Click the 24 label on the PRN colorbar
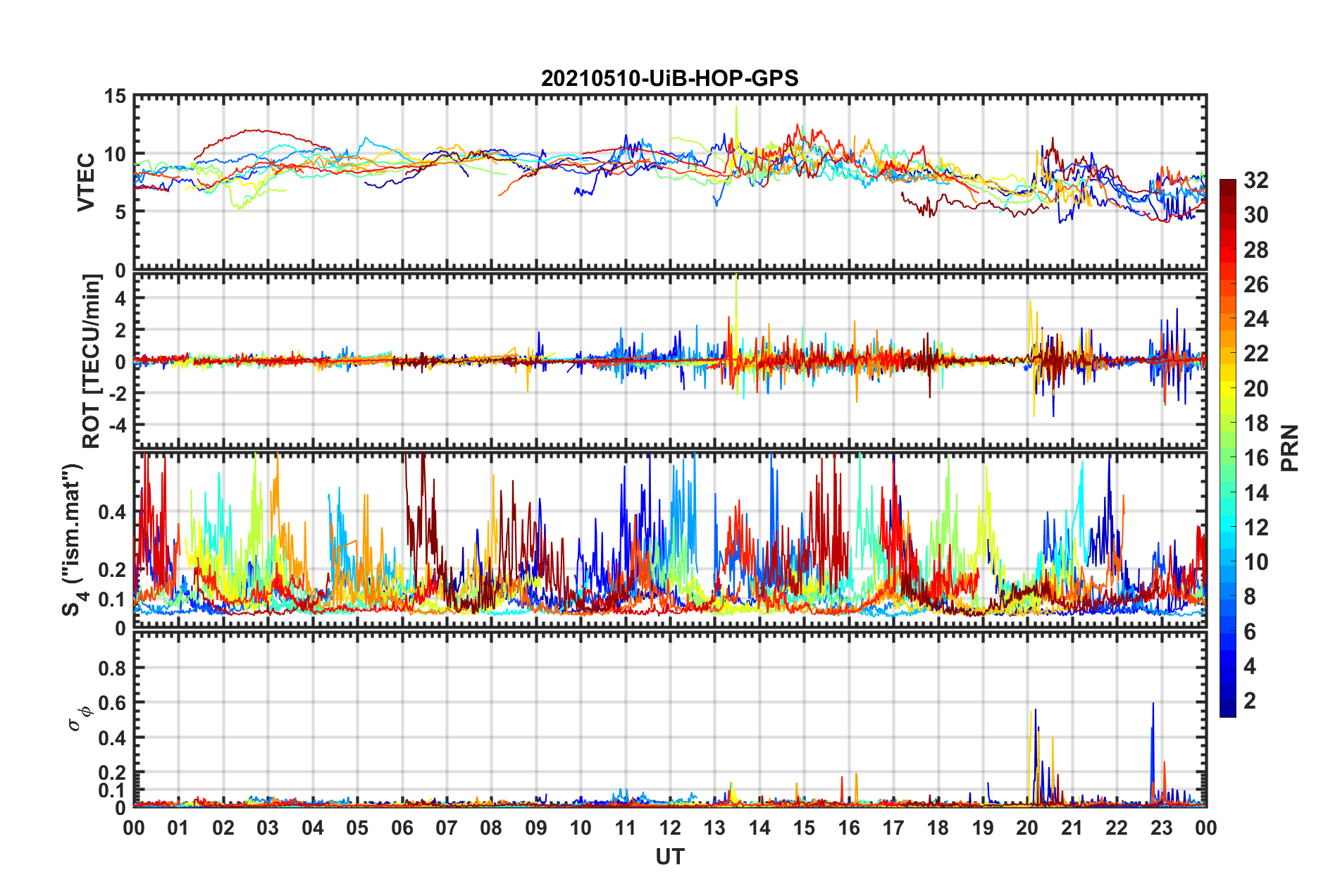Image resolution: width=1340 pixels, height=896 pixels. pos(1256,319)
